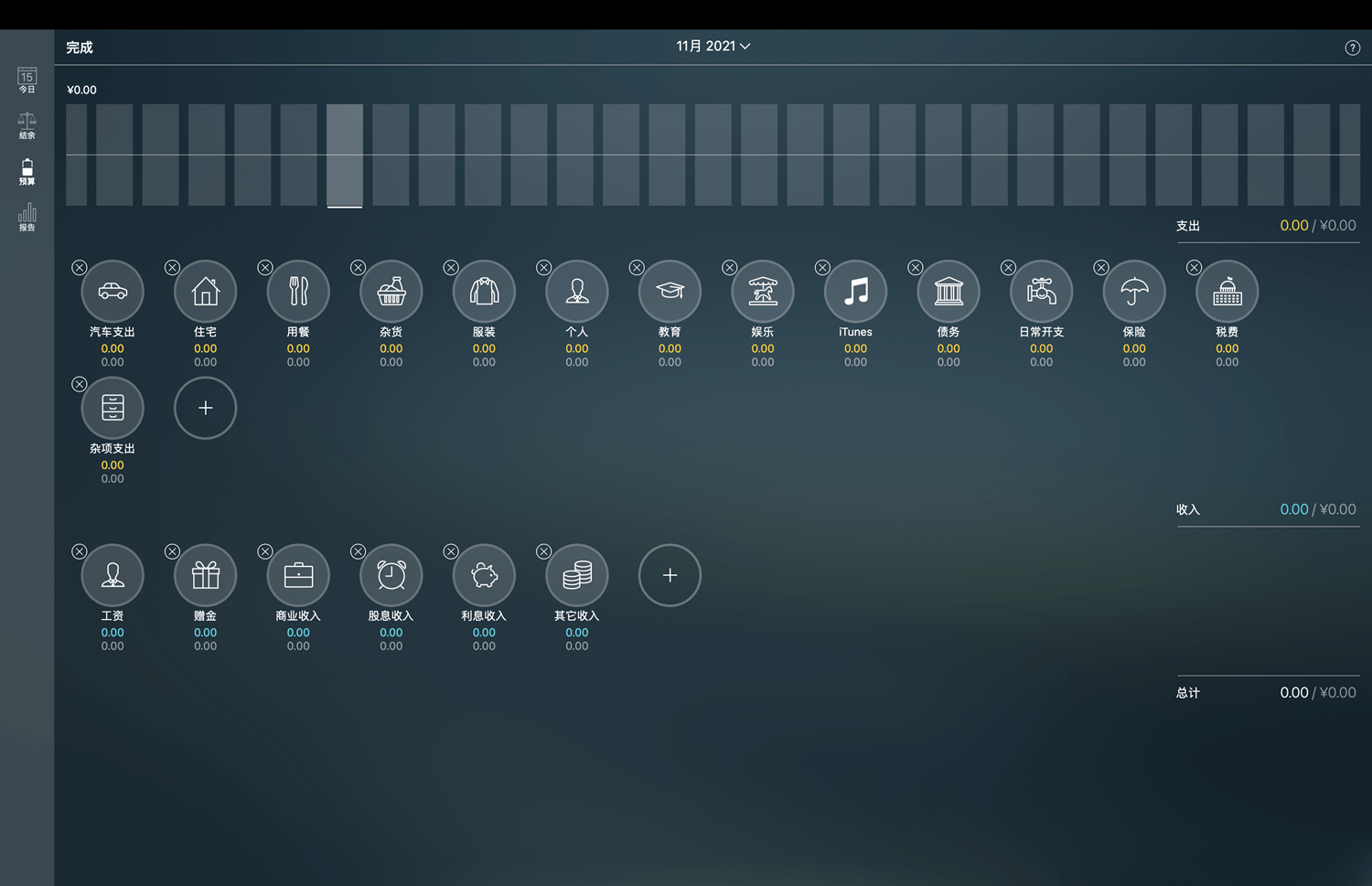1372x886 pixels.
Task: Select the iTunes music note icon
Action: [856, 292]
